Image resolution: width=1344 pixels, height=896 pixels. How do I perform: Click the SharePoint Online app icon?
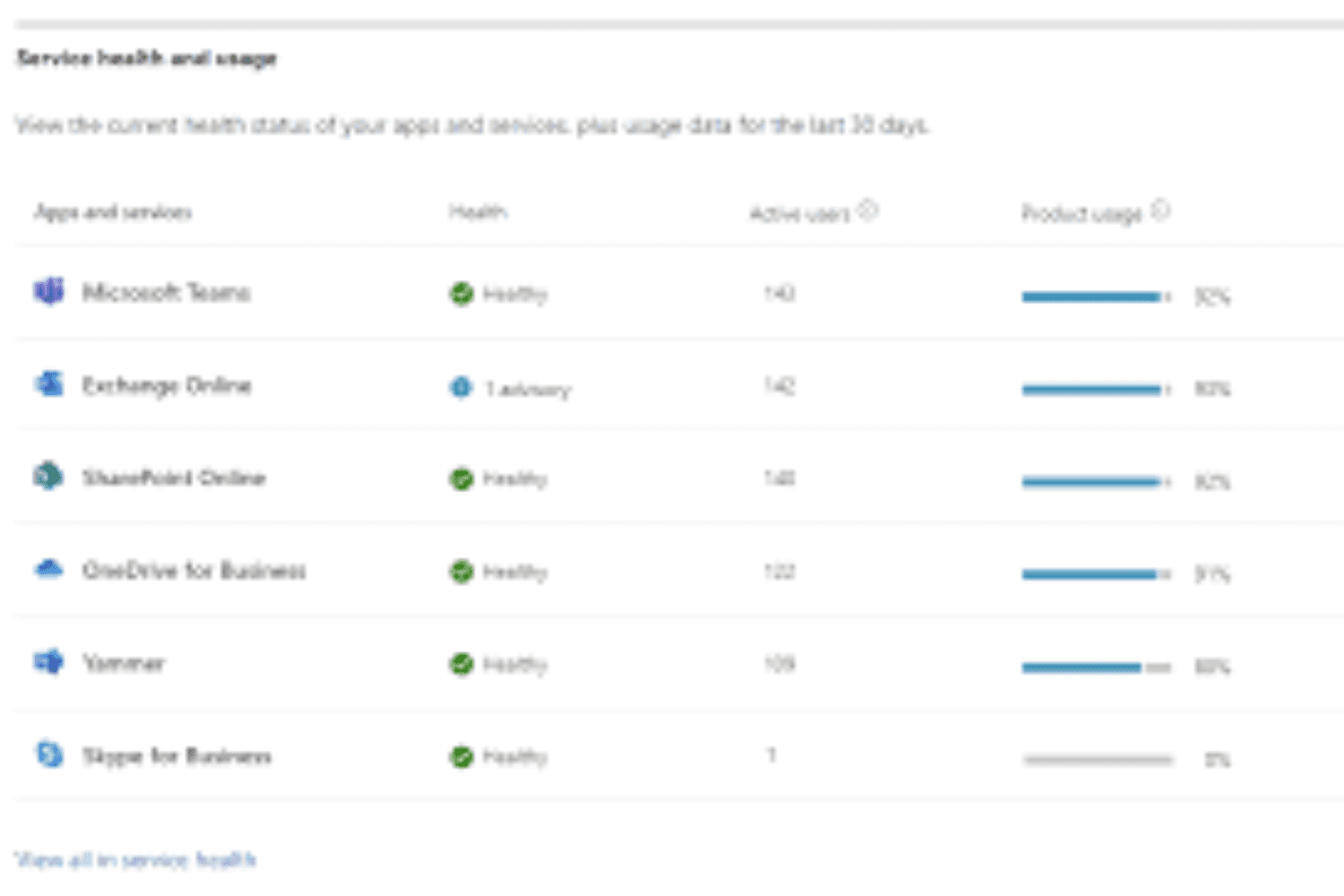click(49, 476)
